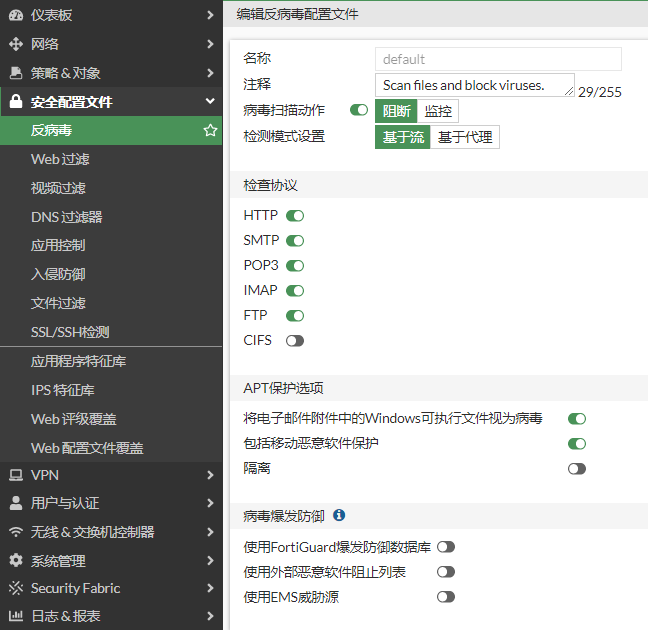The width and height of the screenshot is (648, 630).
Task: Click the dashboard gauge icon
Action: (15, 15)
